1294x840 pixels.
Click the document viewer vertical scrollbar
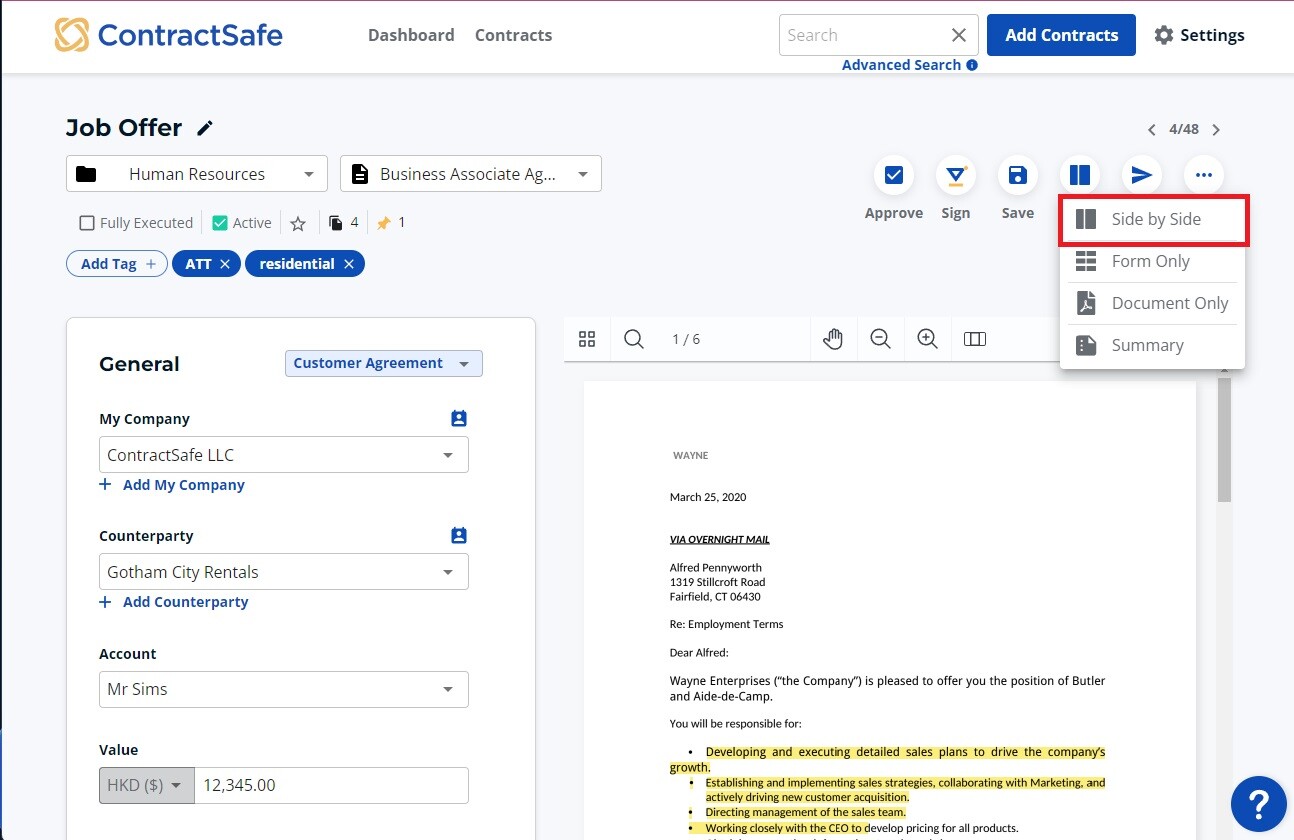coord(1224,441)
